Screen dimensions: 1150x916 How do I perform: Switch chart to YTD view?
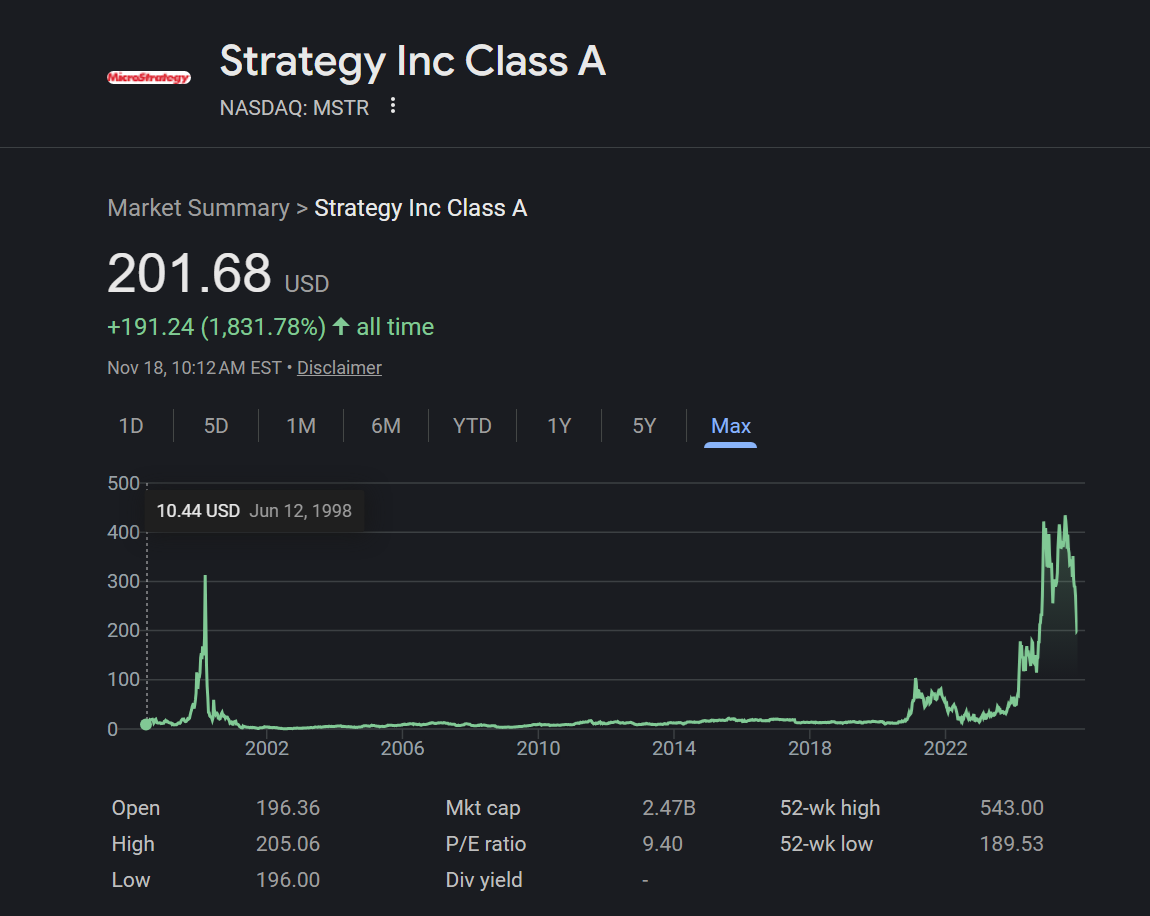tap(472, 426)
